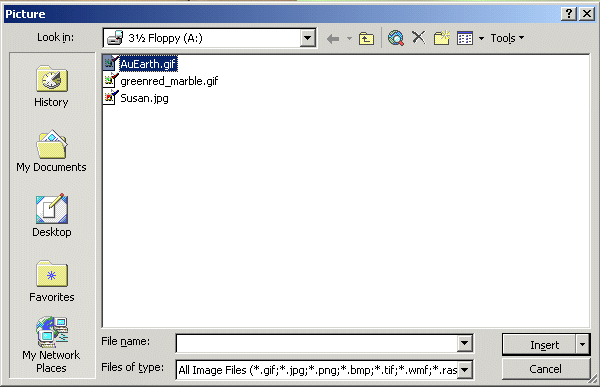600x387 pixels.
Task: Open the Views menu dropdown arrow
Action: coord(481,38)
